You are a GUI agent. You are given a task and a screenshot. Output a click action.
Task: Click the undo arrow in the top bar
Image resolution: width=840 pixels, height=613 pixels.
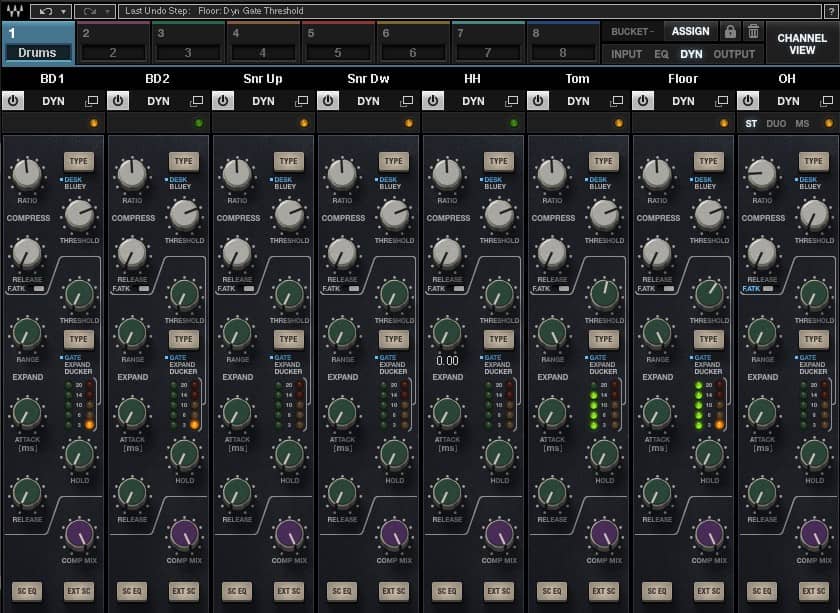[x=45, y=10]
